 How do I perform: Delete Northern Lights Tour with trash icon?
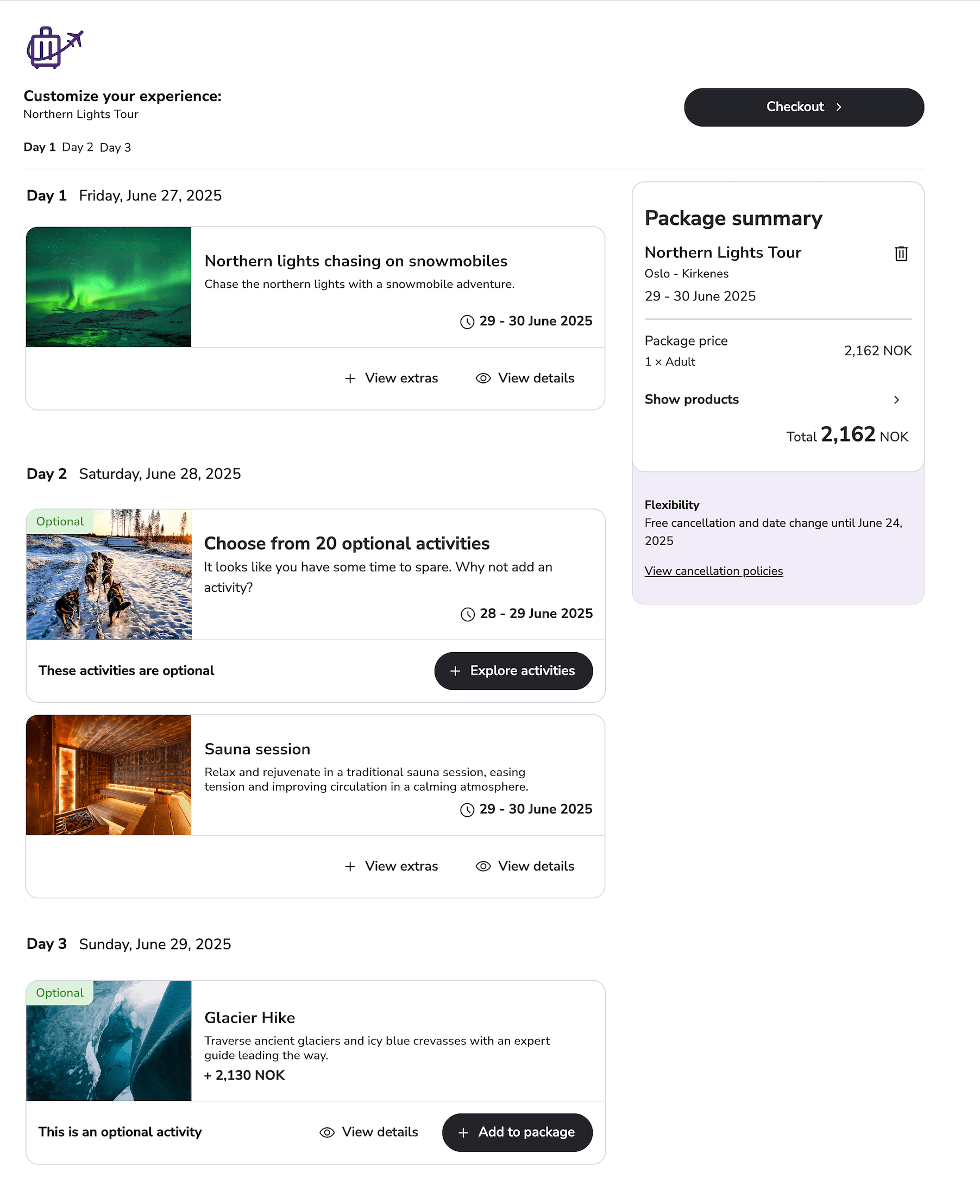pyautogui.click(x=900, y=253)
